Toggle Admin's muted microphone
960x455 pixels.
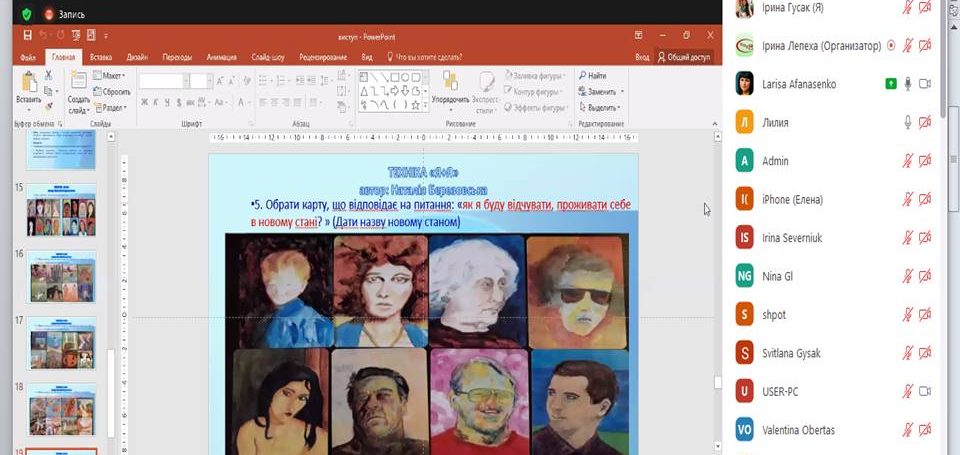pos(908,161)
